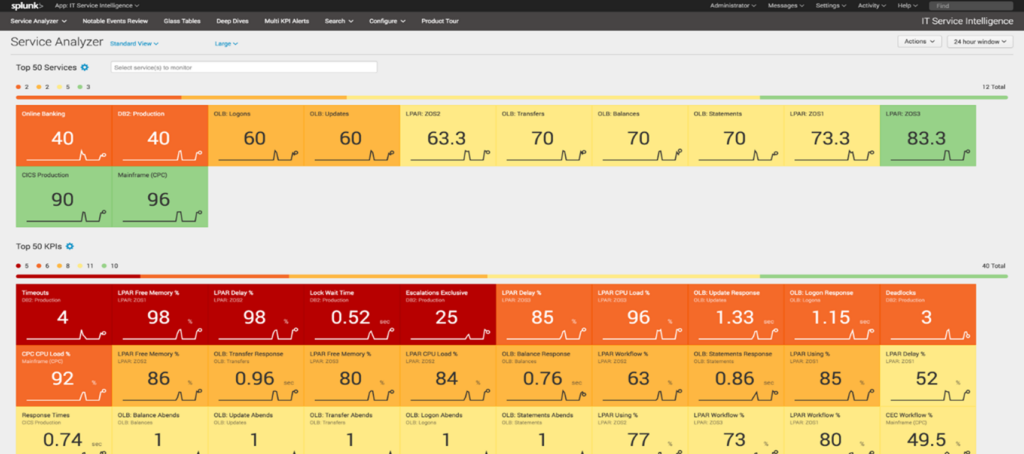
Task: Open the CPC CPU Load % KPI tile
Action: (x=64, y=376)
